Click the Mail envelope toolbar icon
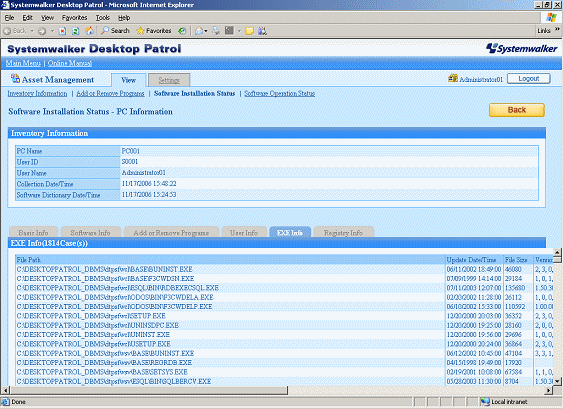Image resolution: width=563 pixels, height=409 pixels. [199, 31]
